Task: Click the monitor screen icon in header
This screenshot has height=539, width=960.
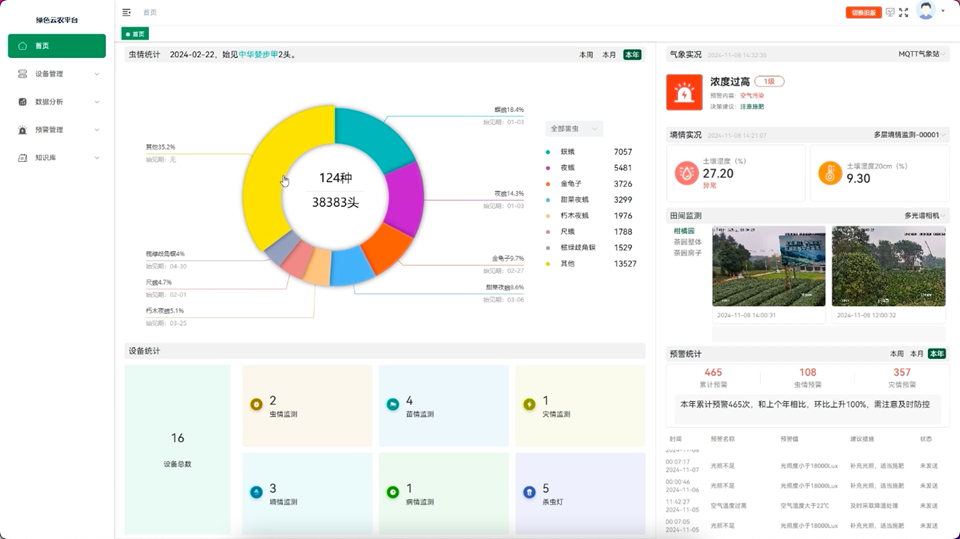Action: (x=890, y=13)
